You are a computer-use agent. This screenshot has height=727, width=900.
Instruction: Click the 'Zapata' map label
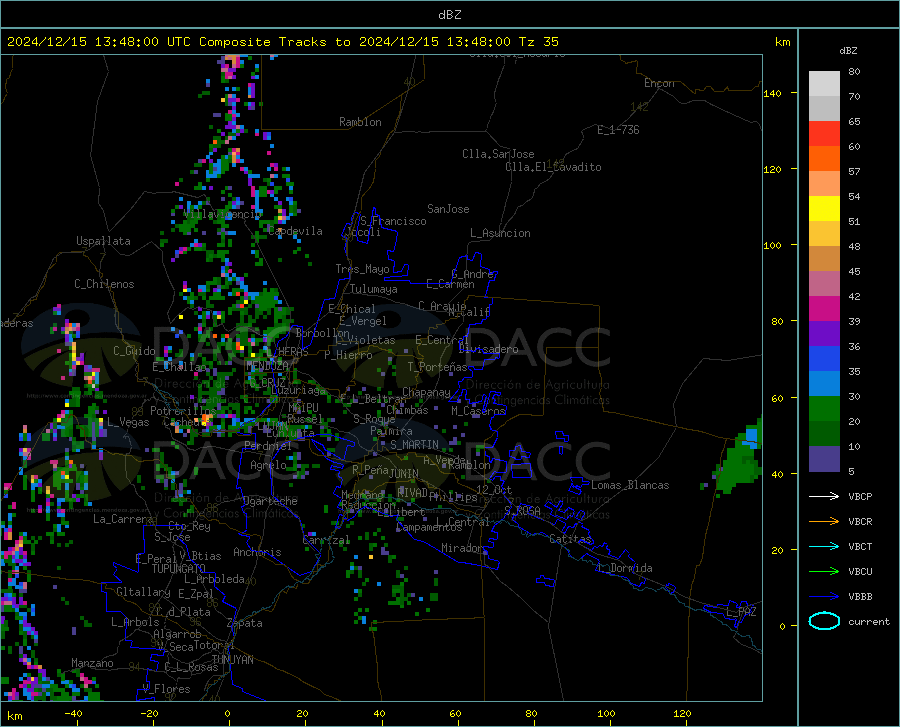click(x=245, y=623)
